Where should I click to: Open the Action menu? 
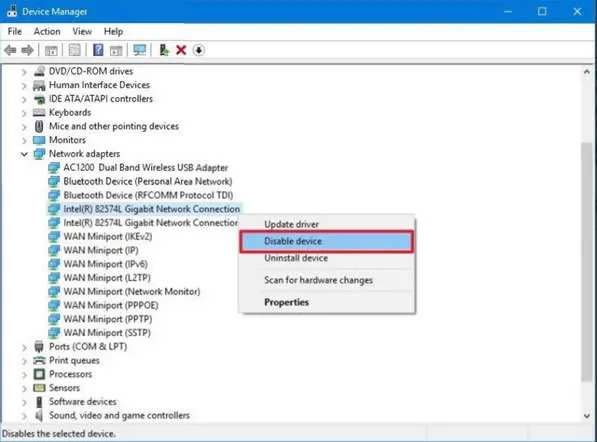pyautogui.click(x=47, y=31)
